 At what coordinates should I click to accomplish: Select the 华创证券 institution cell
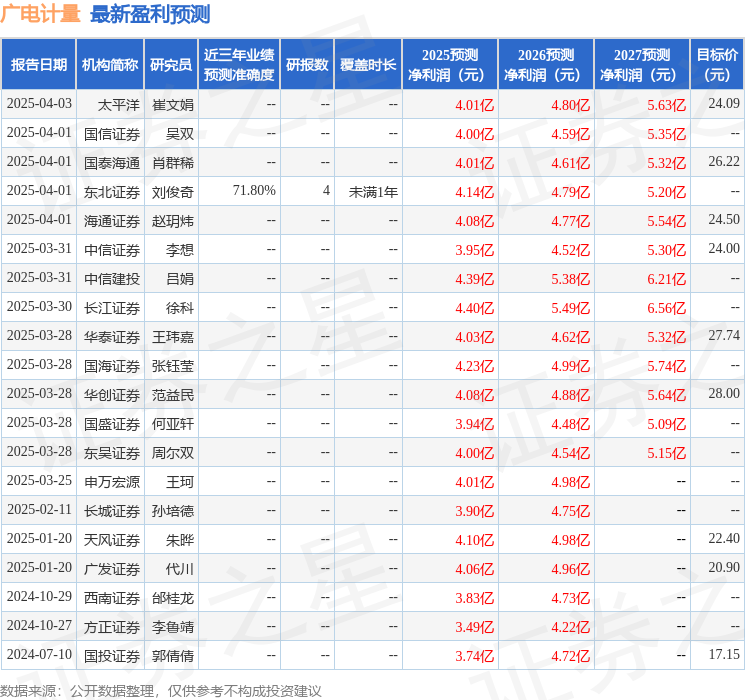[x=112, y=395]
